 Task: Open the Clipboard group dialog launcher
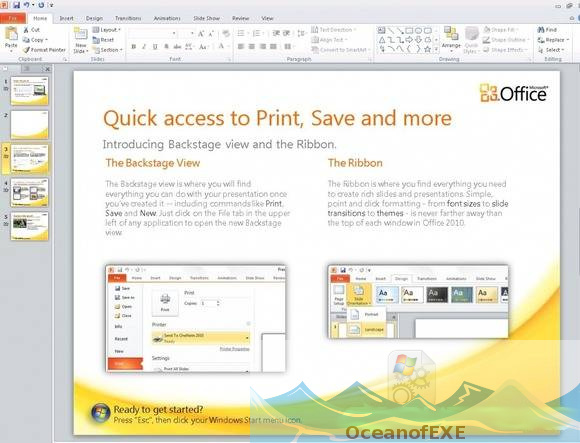[65, 59]
